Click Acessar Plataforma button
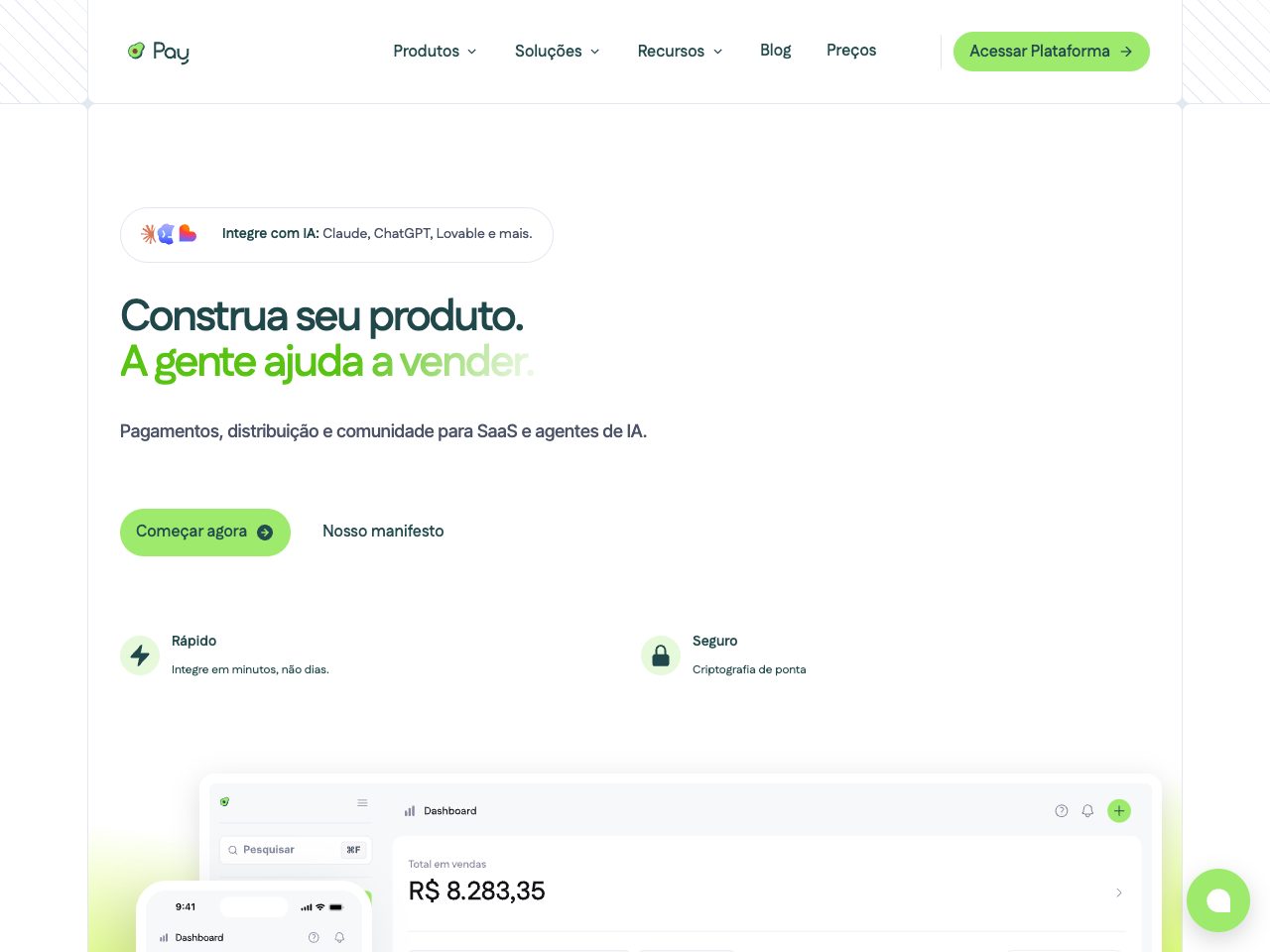The height and width of the screenshot is (952, 1270). pos(1051,52)
